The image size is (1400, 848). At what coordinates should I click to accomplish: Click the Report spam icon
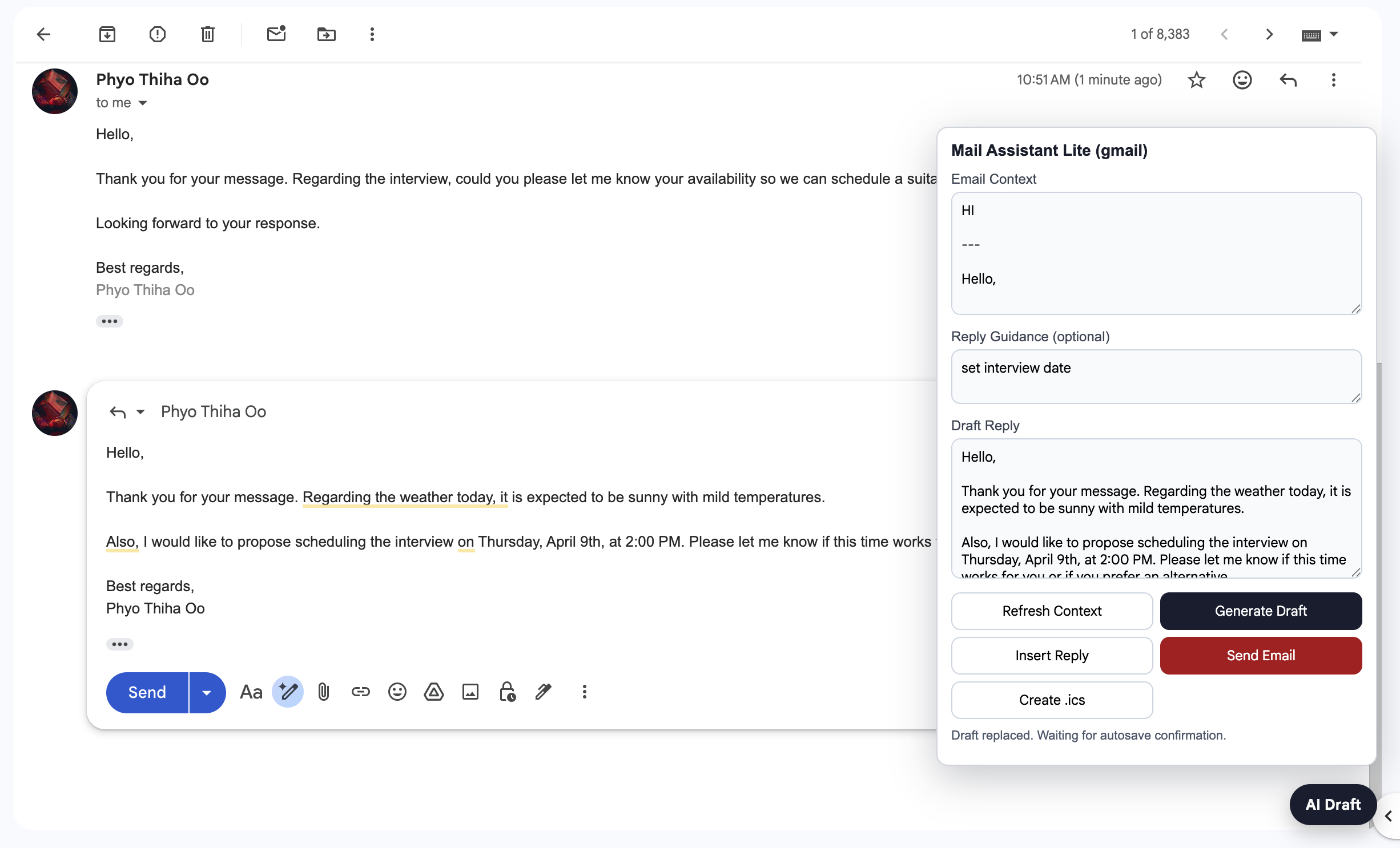[158, 34]
